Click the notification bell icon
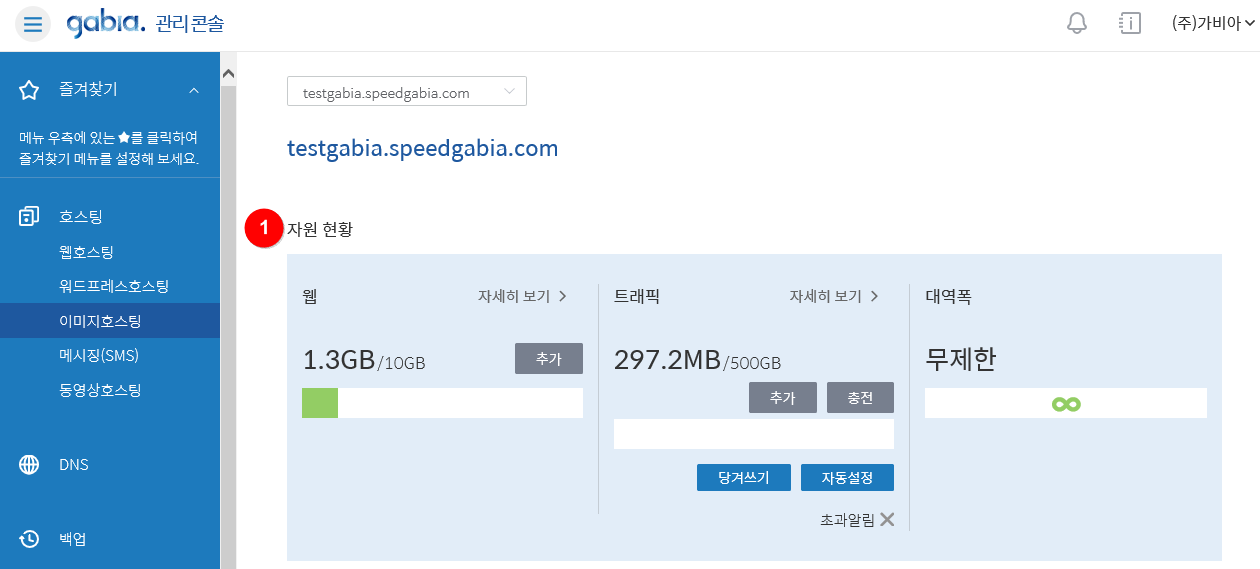This screenshot has height=569, width=1260. tap(1077, 23)
